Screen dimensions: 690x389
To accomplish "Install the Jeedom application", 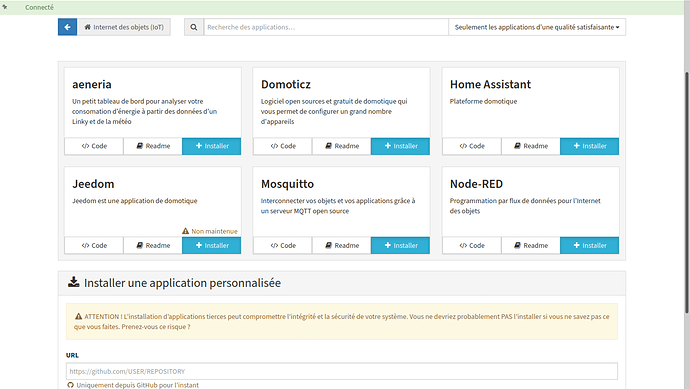I will tap(212, 246).
